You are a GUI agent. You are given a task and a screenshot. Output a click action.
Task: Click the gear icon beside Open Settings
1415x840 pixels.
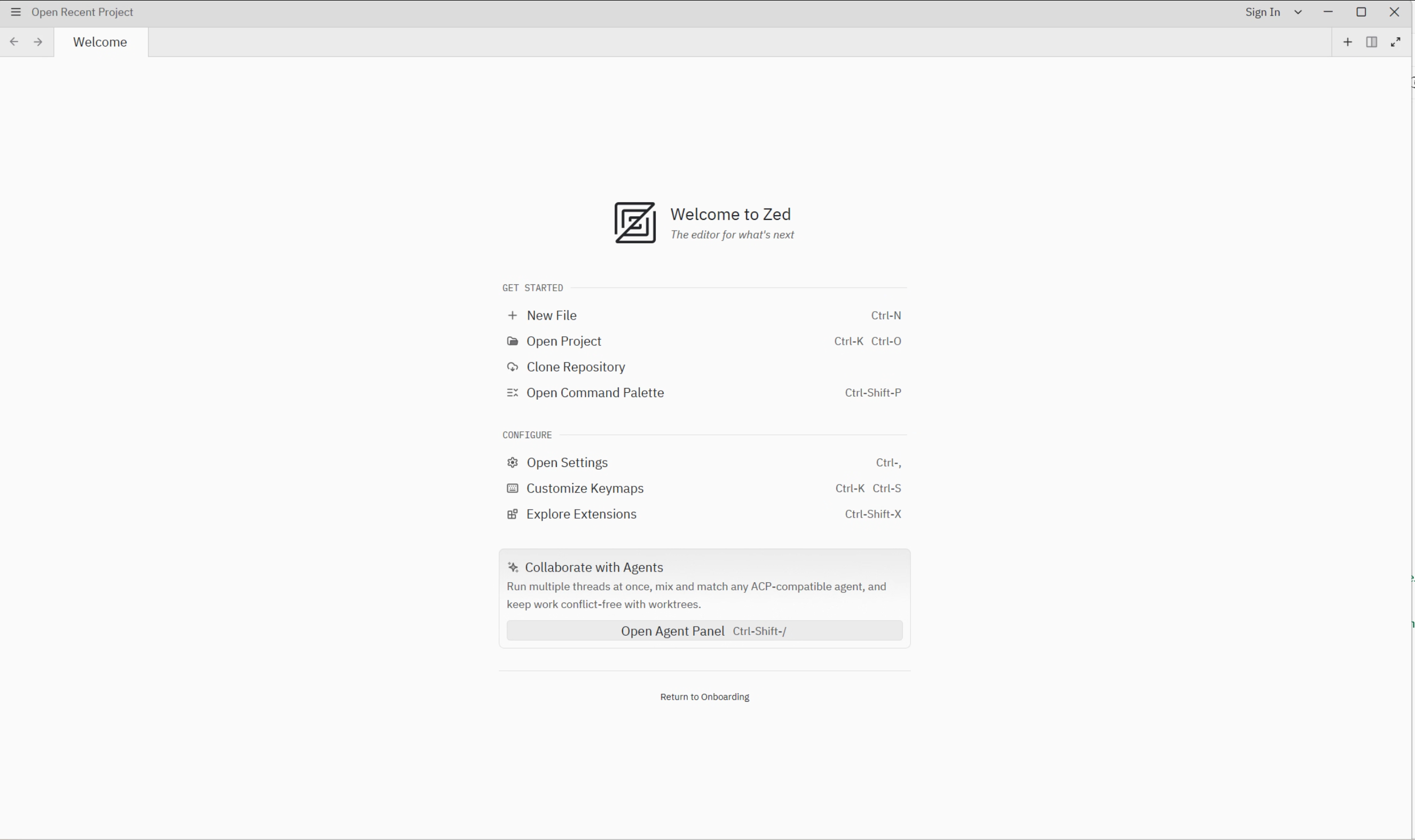pyautogui.click(x=513, y=463)
